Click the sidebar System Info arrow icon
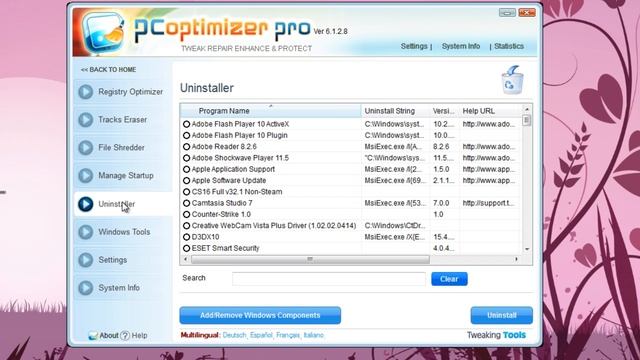Image resolution: width=640 pixels, height=360 pixels. (x=86, y=288)
